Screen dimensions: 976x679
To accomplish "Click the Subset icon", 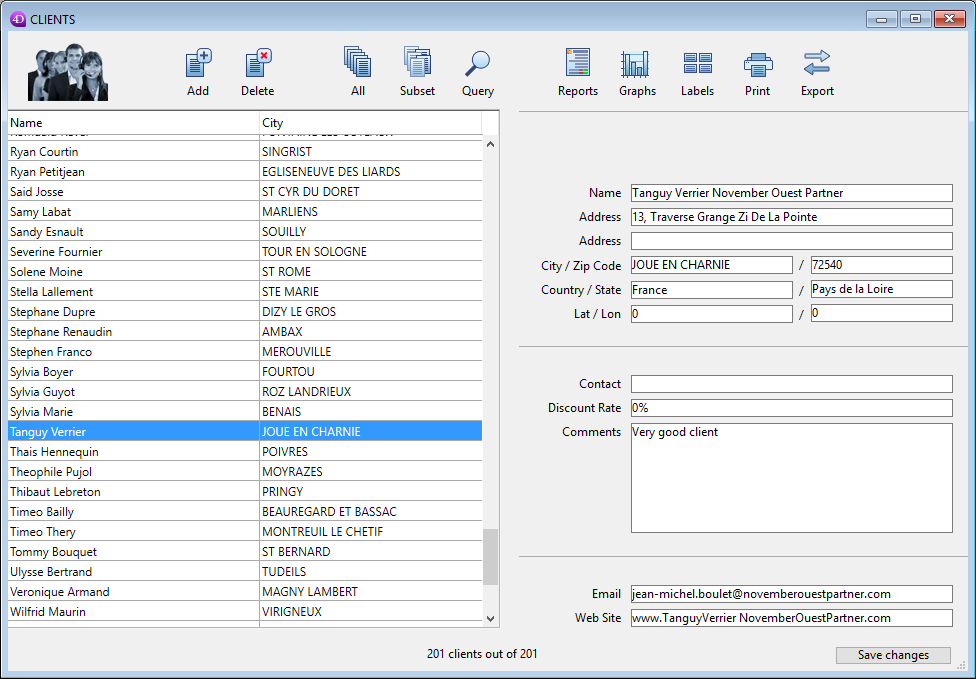I will click(x=417, y=63).
